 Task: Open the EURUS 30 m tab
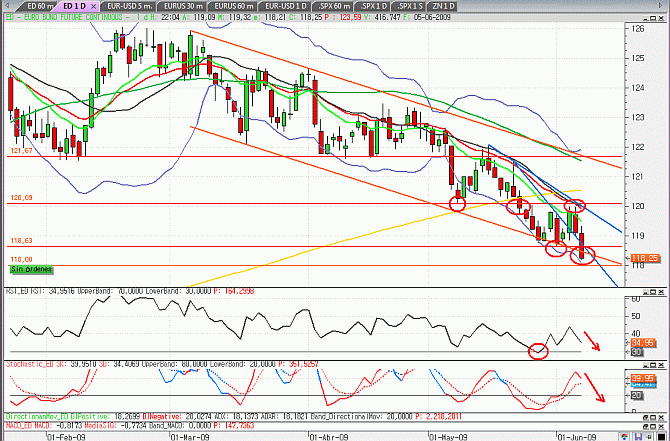(182, 6)
